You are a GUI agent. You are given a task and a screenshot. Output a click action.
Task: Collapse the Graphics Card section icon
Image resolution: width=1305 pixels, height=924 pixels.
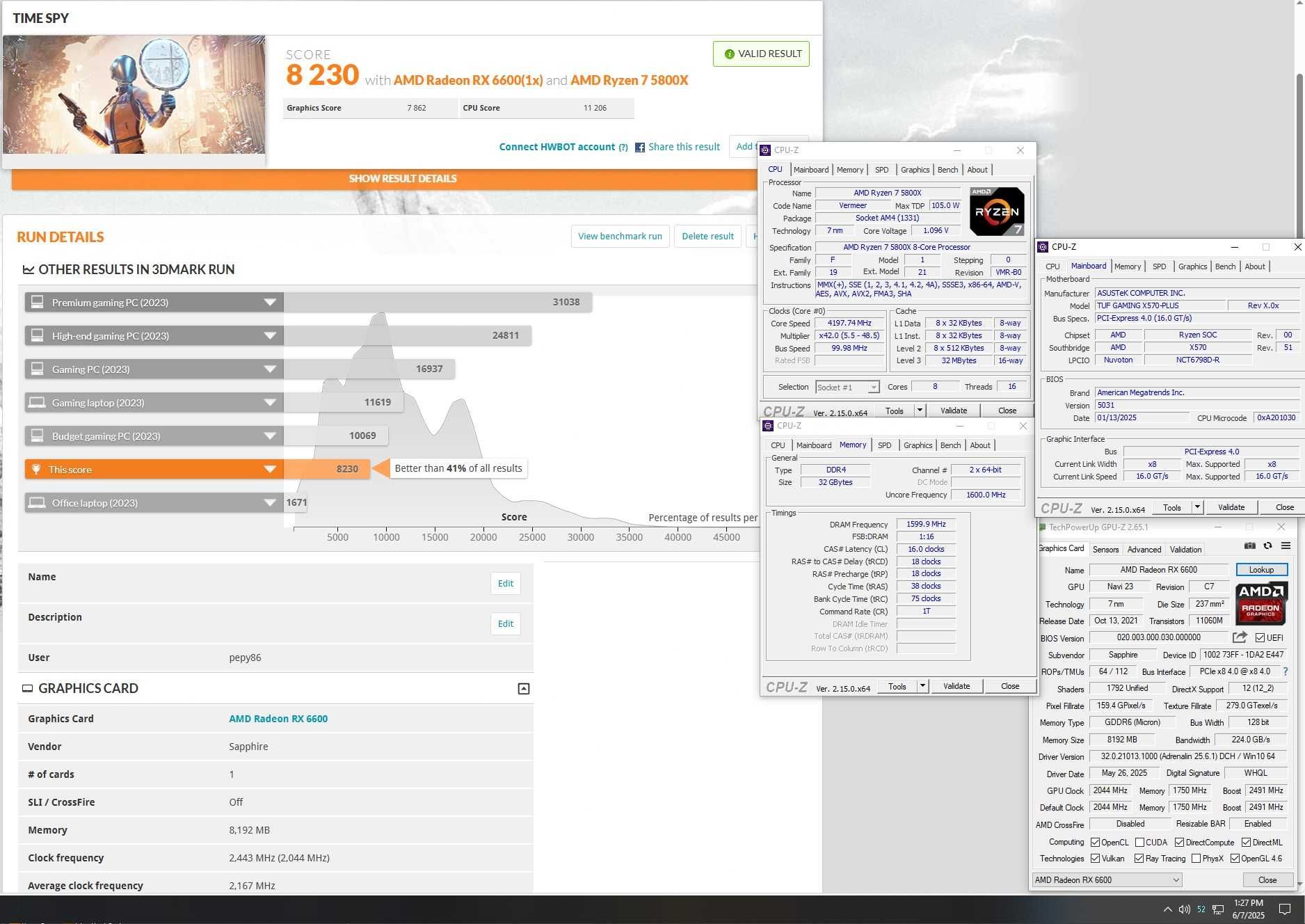coord(524,689)
